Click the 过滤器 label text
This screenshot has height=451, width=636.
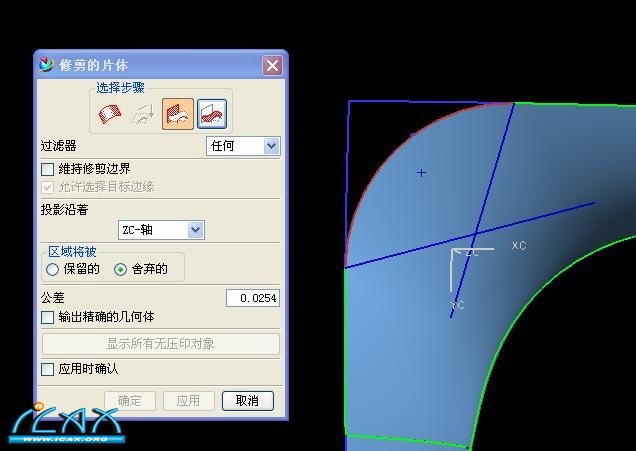click(x=58, y=146)
